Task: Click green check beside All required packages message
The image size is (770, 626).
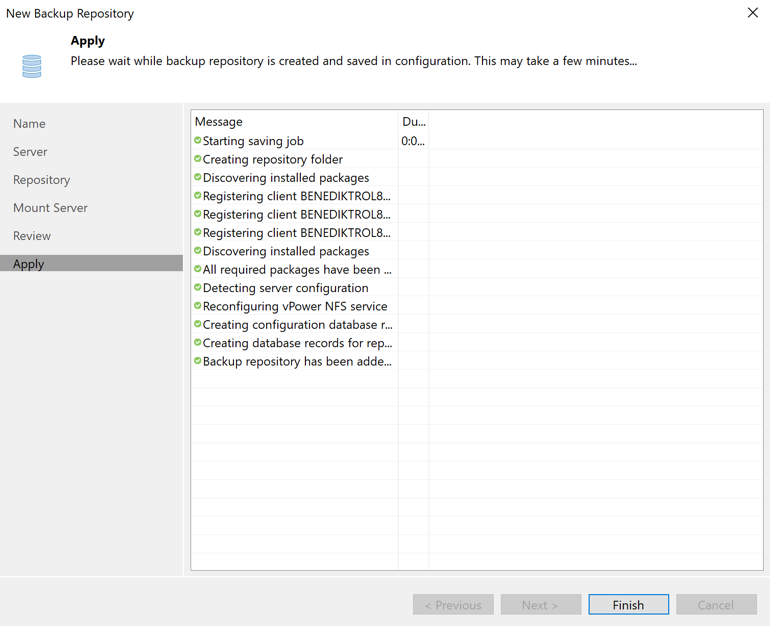Action: pyautogui.click(x=198, y=269)
